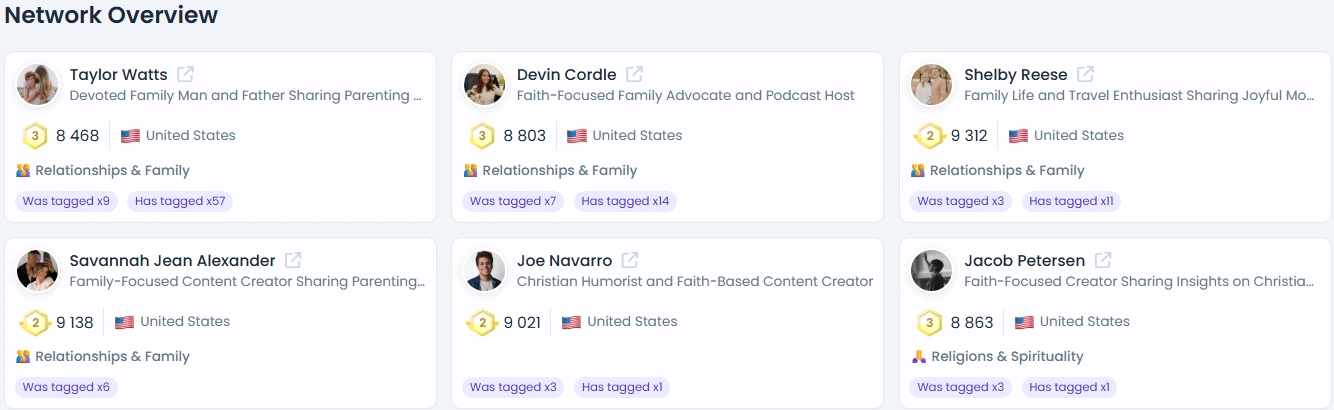This screenshot has height=410, width=1334.
Task: Open Joe Navarro profile photo
Action: pyautogui.click(x=484, y=271)
